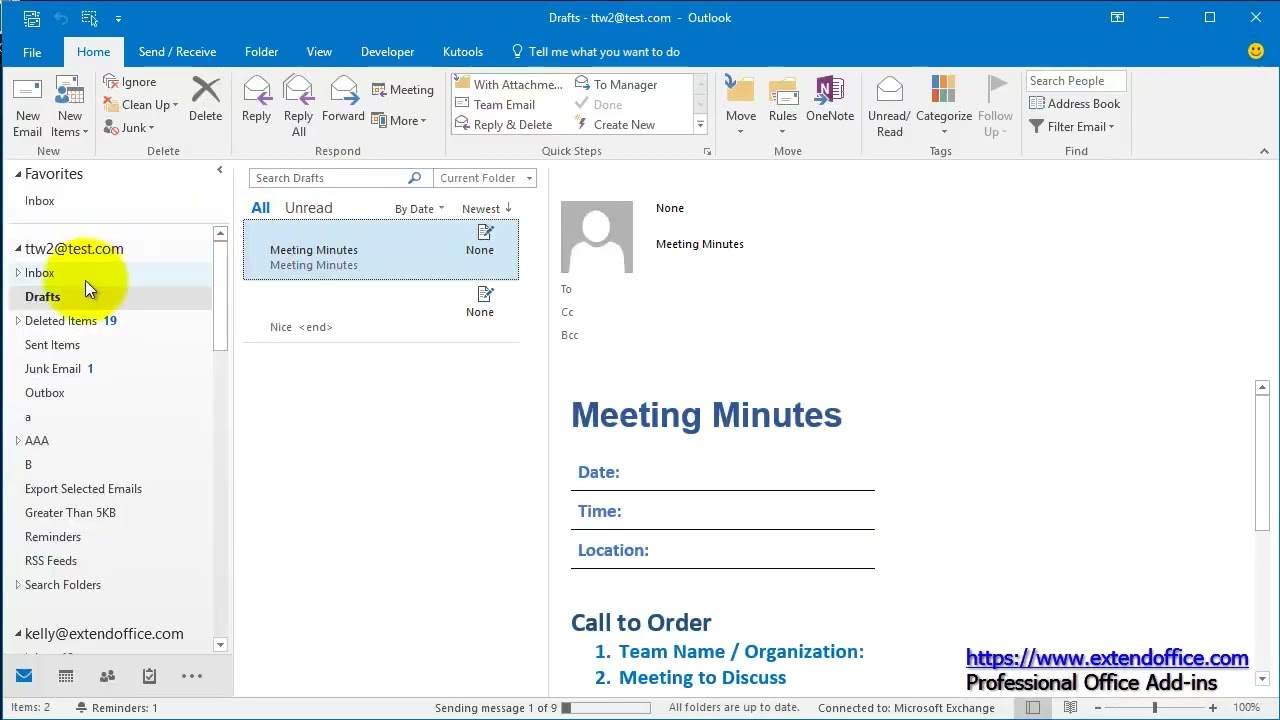
Task: Click the zoom slider in status bar
Action: pyautogui.click(x=1154, y=707)
